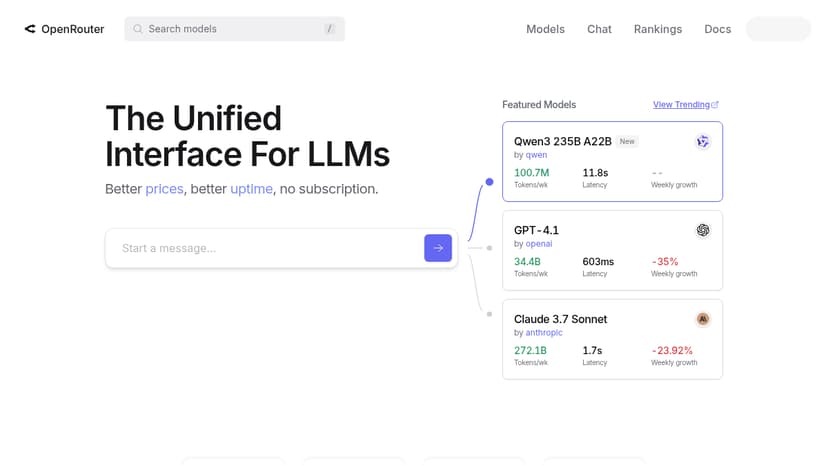Click the -23.92% weekly growth value
828x465 pixels.
tap(672, 350)
